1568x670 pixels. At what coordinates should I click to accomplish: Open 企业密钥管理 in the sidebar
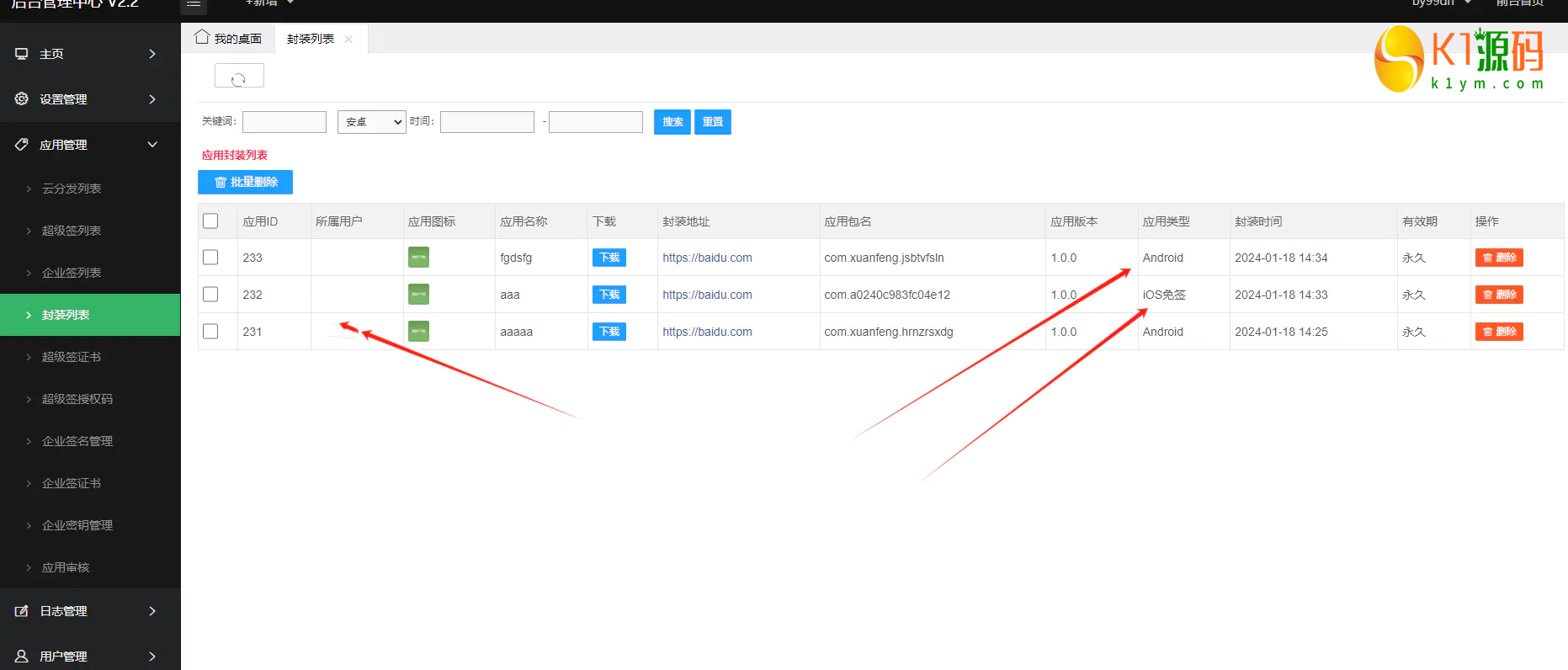(90, 525)
